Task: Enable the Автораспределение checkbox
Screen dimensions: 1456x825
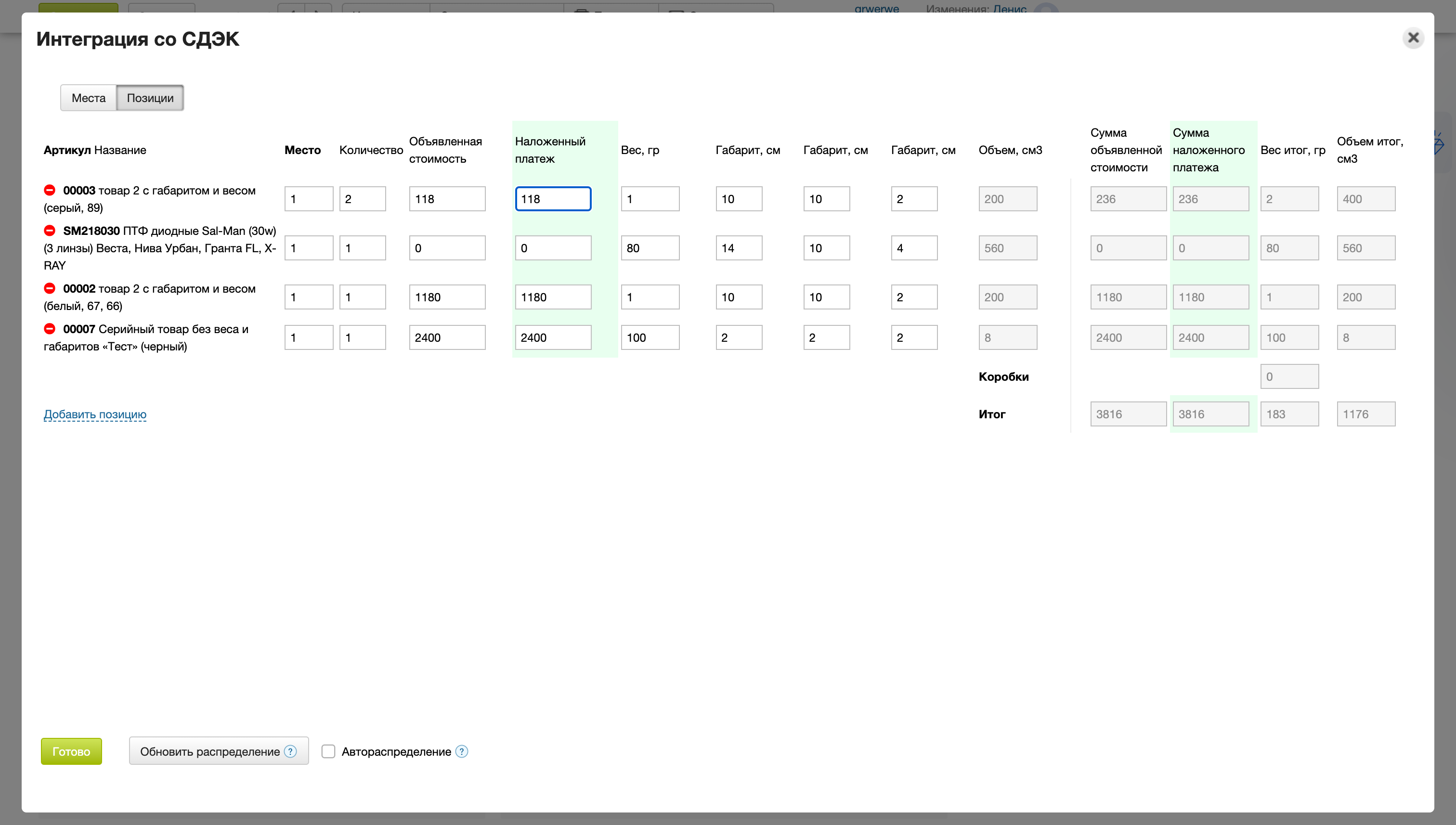Action: coord(328,751)
